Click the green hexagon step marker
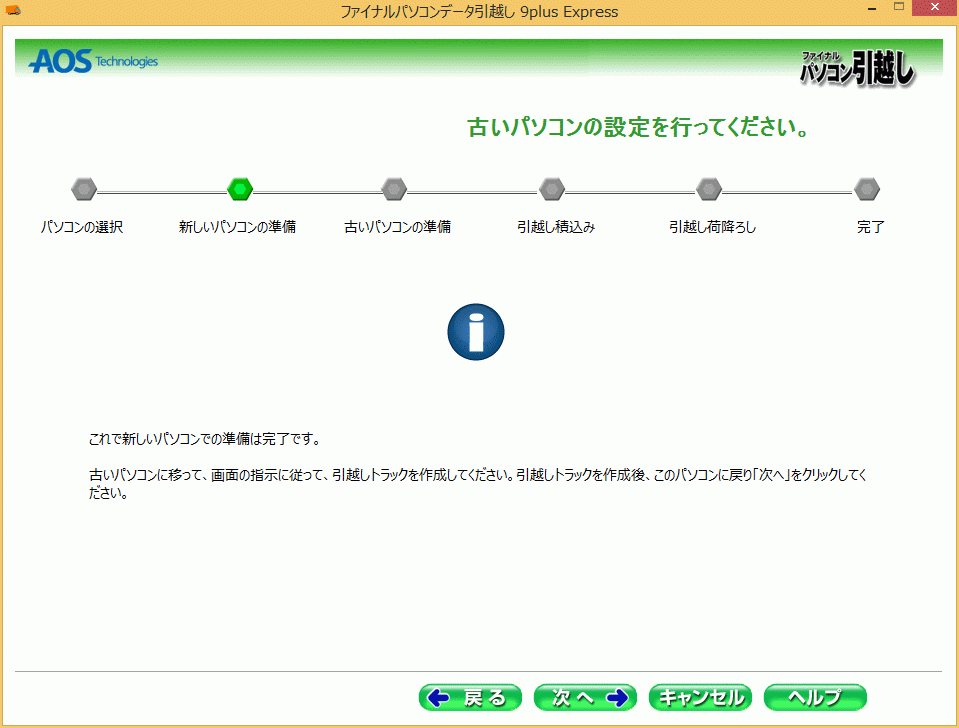The height and width of the screenshot is (728, 959). tap(240, 188)
